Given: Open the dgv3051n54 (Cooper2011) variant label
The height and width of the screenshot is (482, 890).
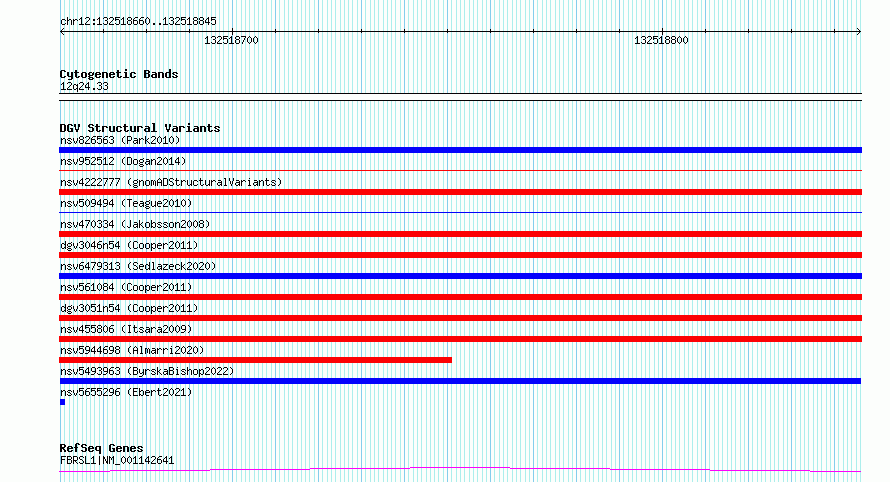Looking at the screenshot, I should pos(129,308).
